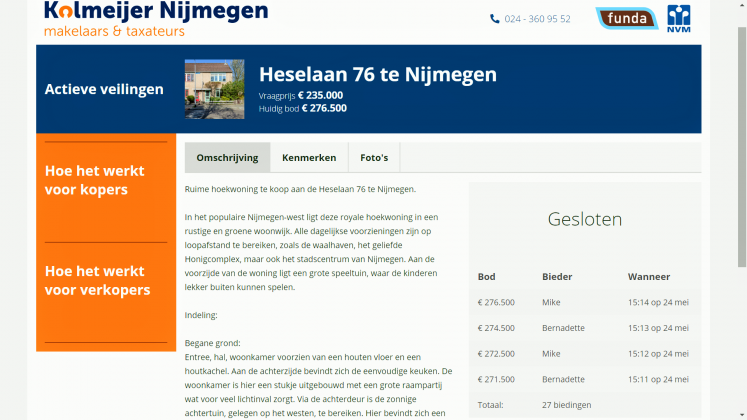Switch to the Kenmerken tab
The height and width of the screenshot is (420, 747).
point(309,158)
